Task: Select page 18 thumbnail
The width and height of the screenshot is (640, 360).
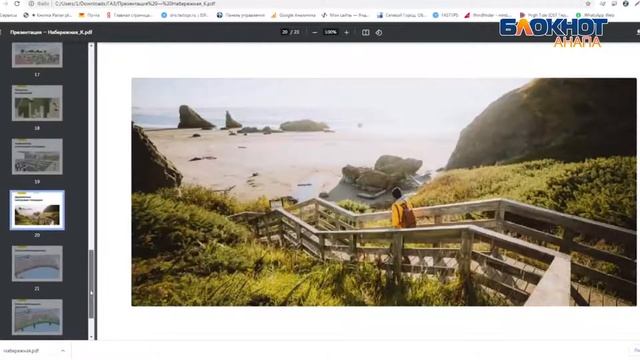Action: [x=37, y=103]
